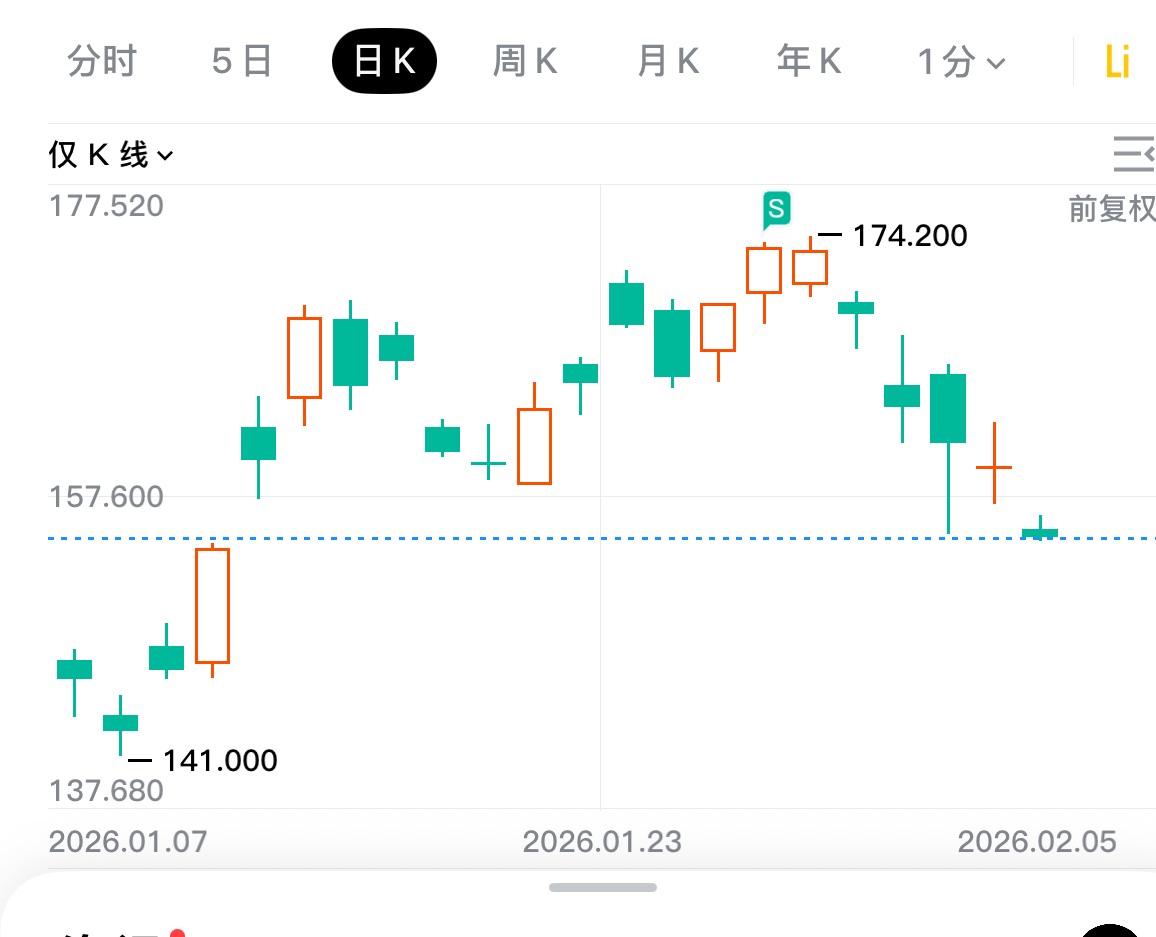The height and width of the screenshot is (937, 1156).
Task: Click the green S signal marker
Action: click(776, 210)
